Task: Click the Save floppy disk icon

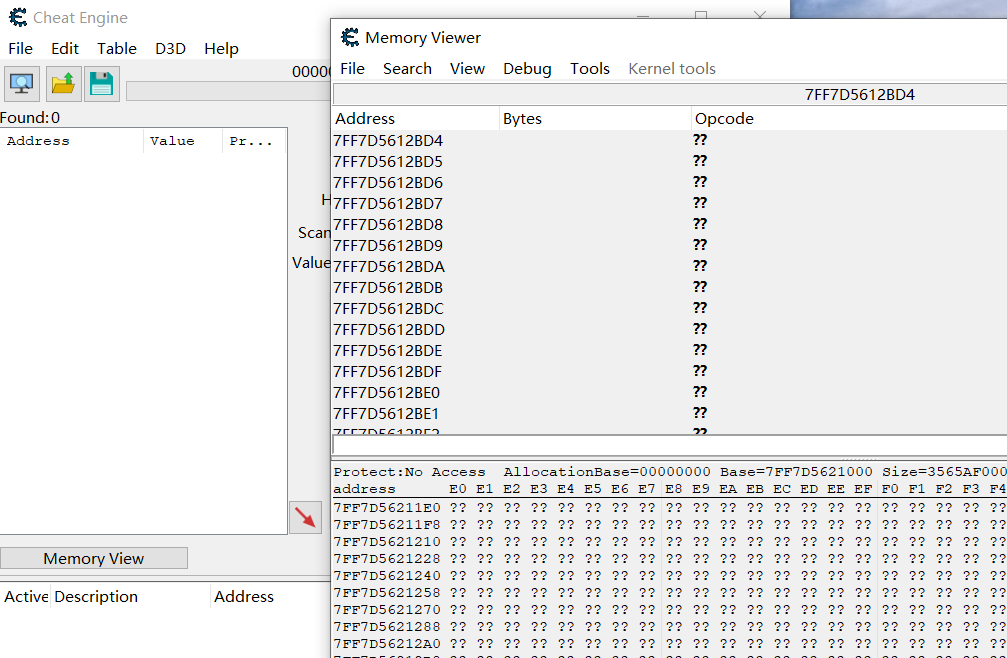Action: (x=102, y=84)
